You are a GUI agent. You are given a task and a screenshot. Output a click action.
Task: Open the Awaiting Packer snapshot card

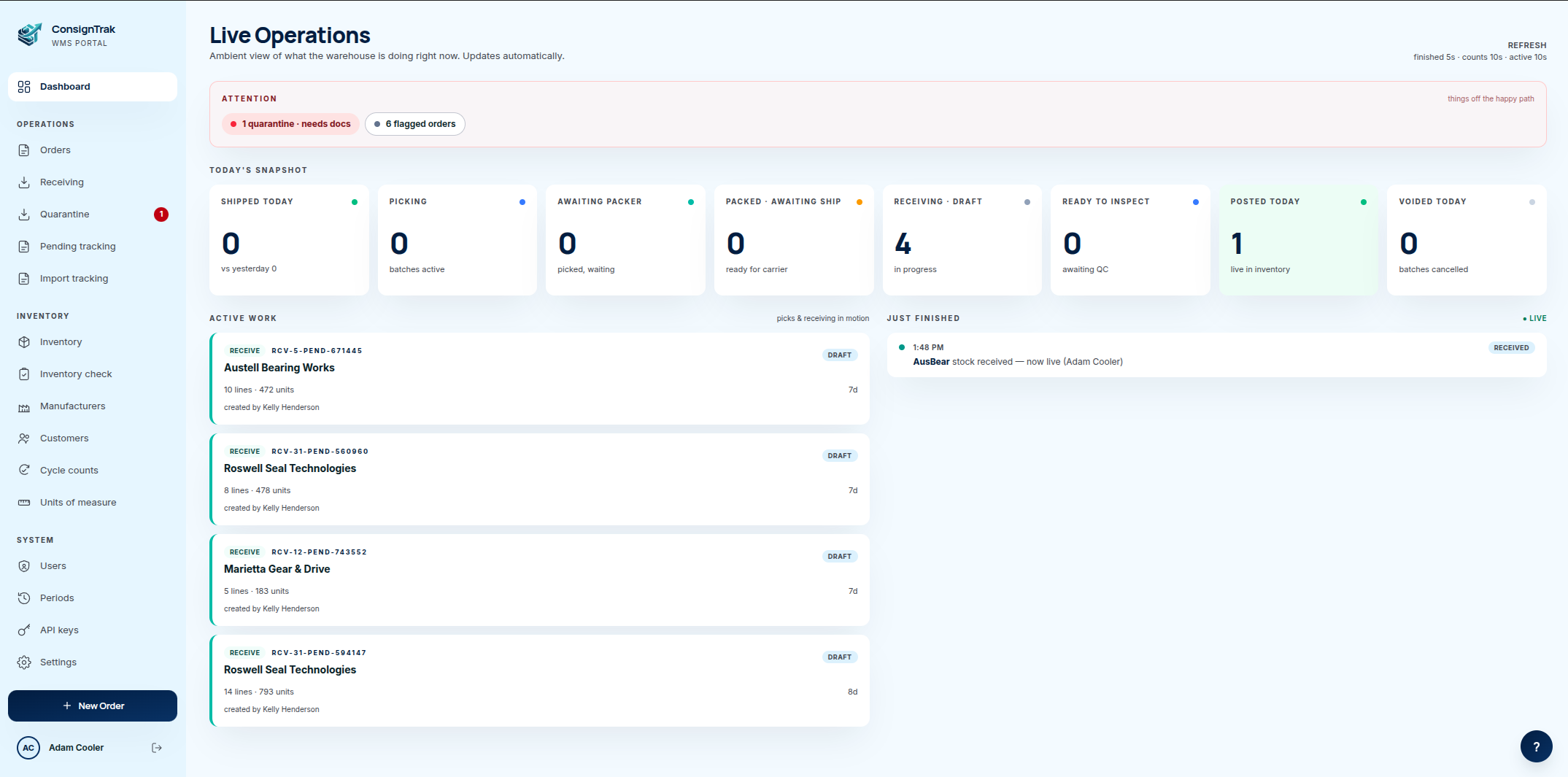(x=625, y=240)
